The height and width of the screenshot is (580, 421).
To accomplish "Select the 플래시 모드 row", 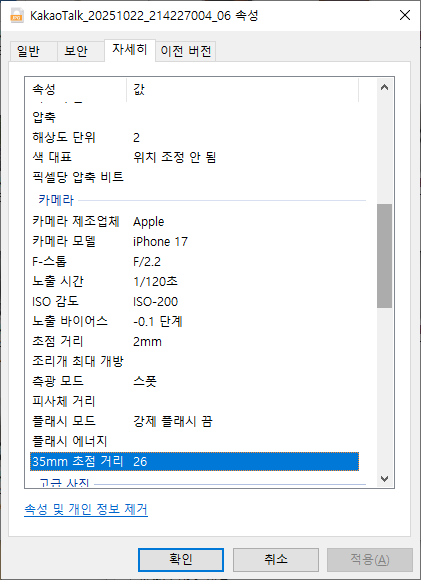I will 194,421.
